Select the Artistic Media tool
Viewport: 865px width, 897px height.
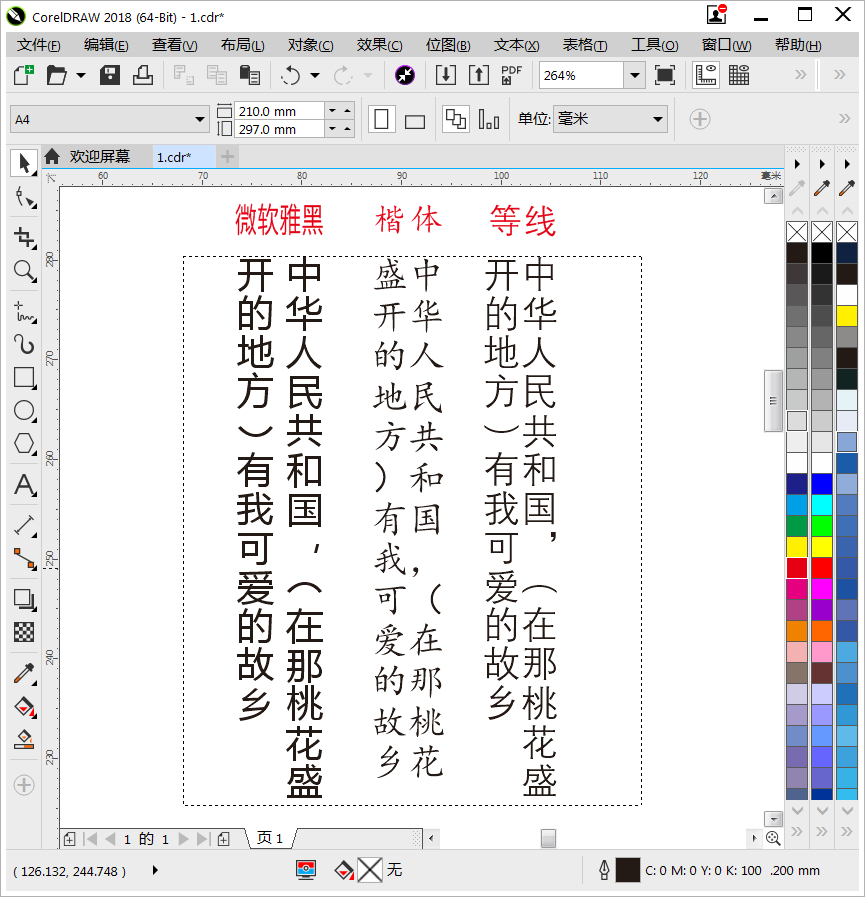24,344
